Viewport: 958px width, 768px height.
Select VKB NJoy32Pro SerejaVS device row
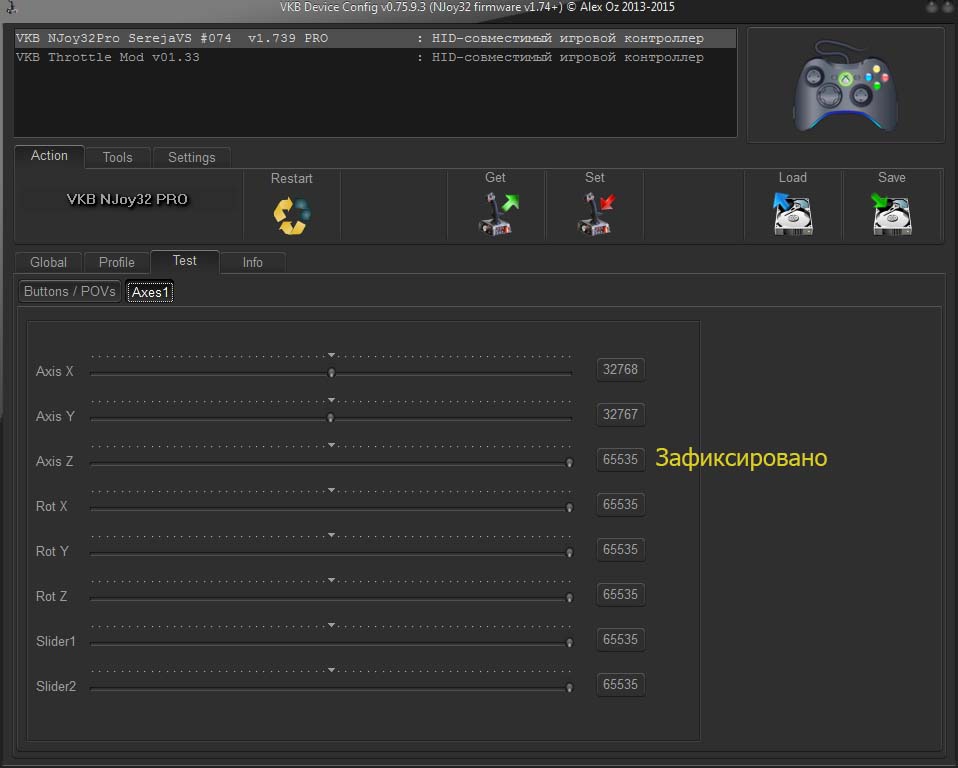tap(375, 38)
